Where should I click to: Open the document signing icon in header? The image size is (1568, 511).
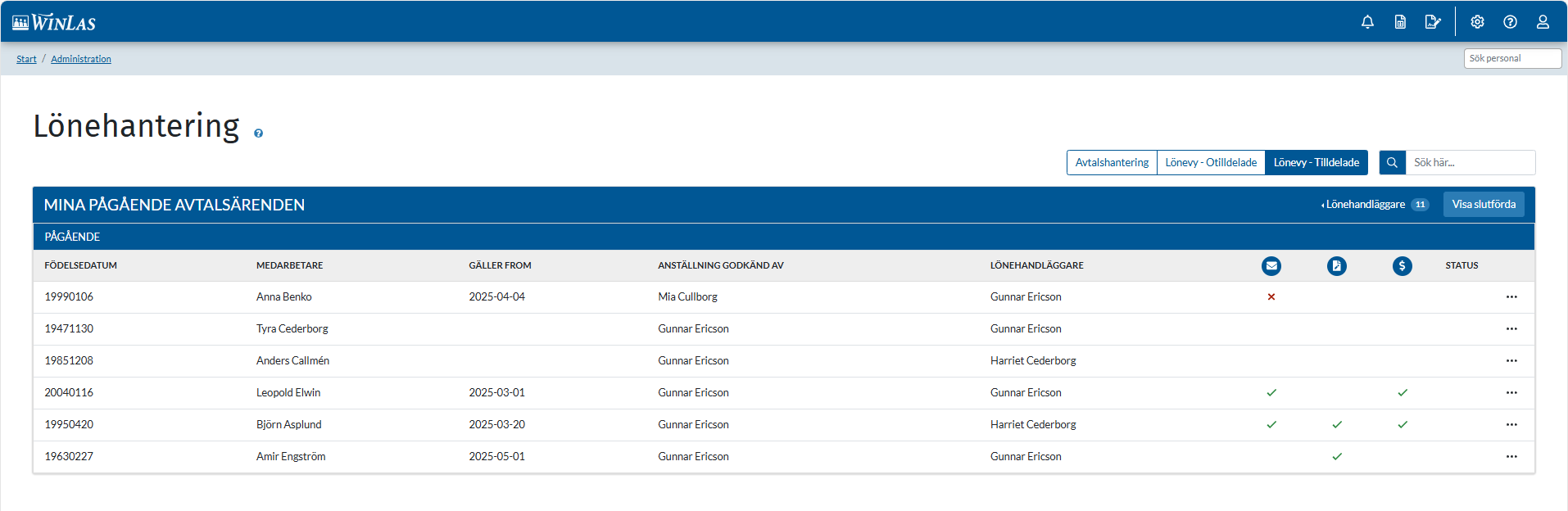[1432, 22]
